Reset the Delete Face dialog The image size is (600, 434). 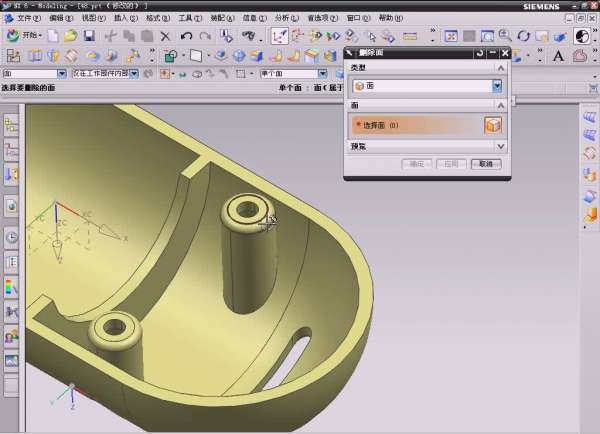pyautogui.click(x=480, y=52)
